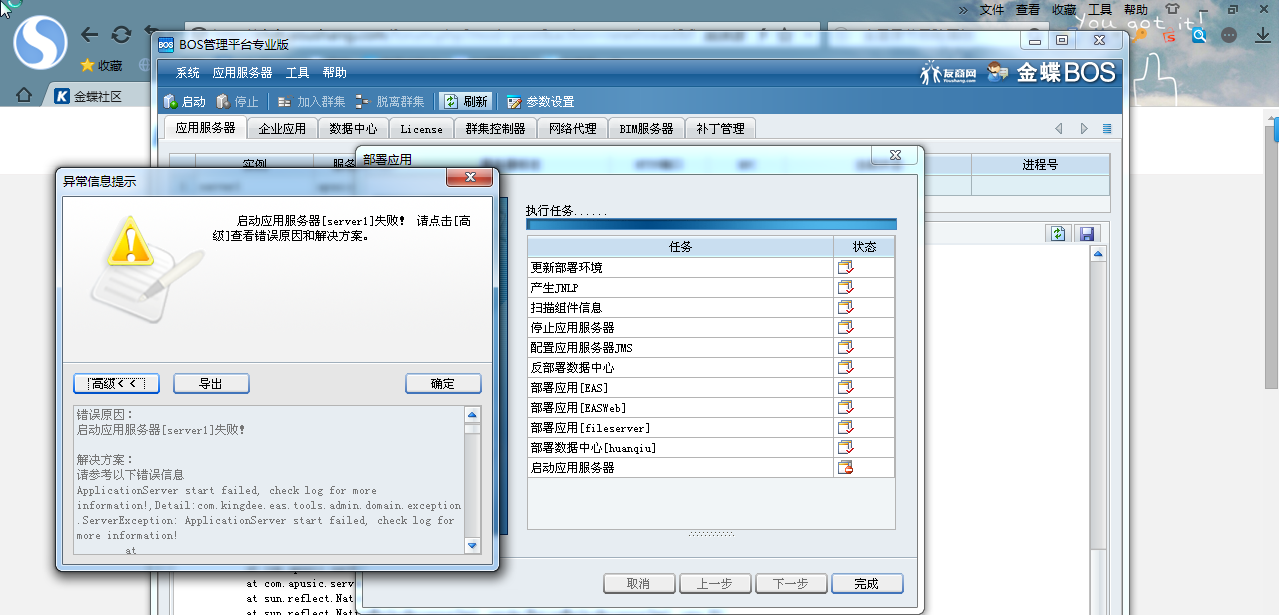Click the blue search magnifier browser extension
1279x615 pixels.
click(1199, 35)
